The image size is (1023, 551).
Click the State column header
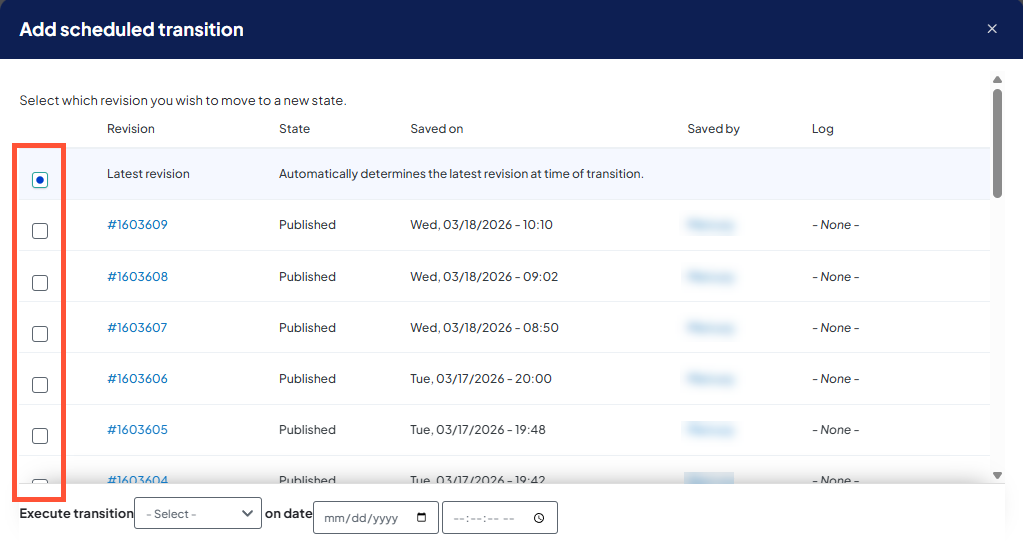[x=294, y=128]
